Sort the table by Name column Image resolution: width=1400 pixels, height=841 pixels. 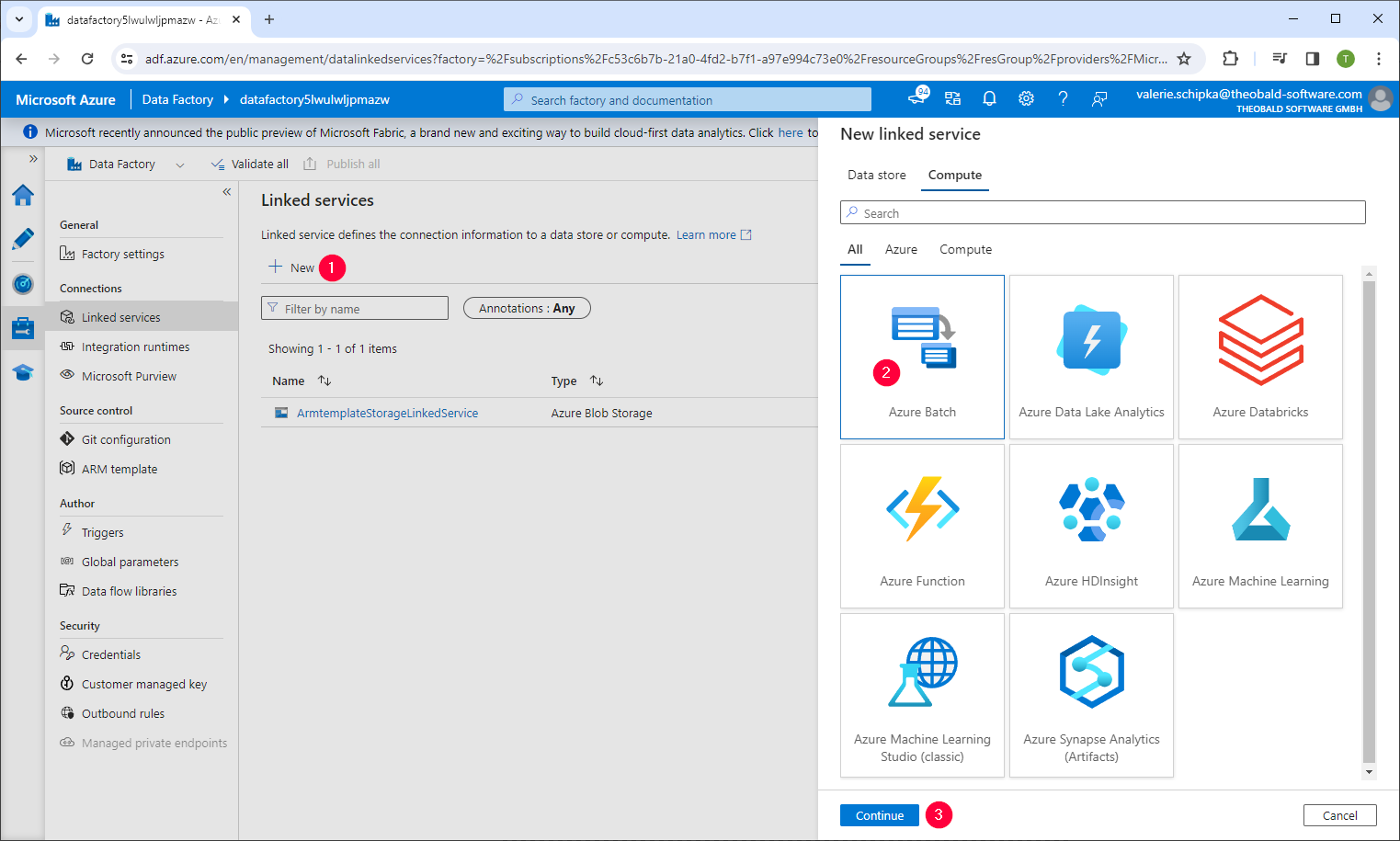[324, 381]
